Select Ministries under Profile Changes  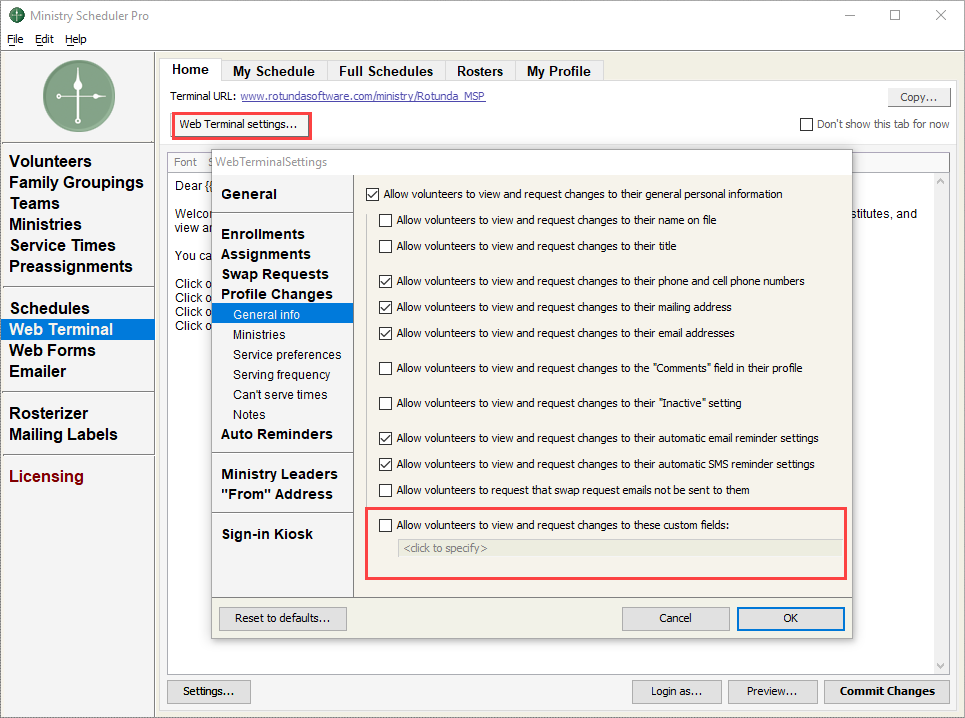(x=259, y=335)
